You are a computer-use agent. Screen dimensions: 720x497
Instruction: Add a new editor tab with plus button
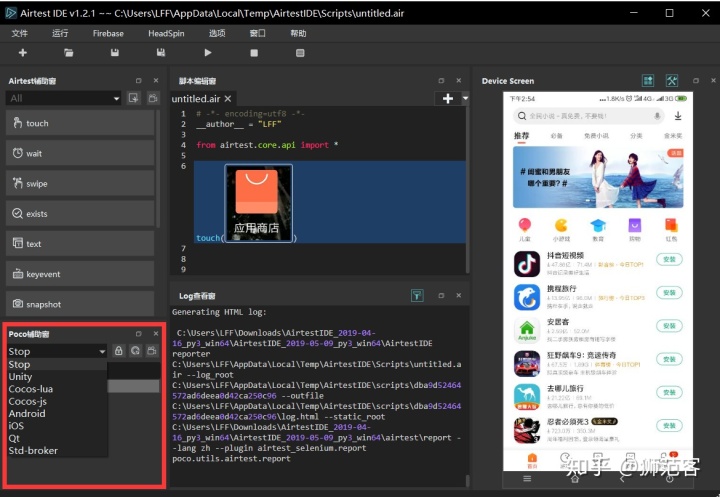click(448, 98)
